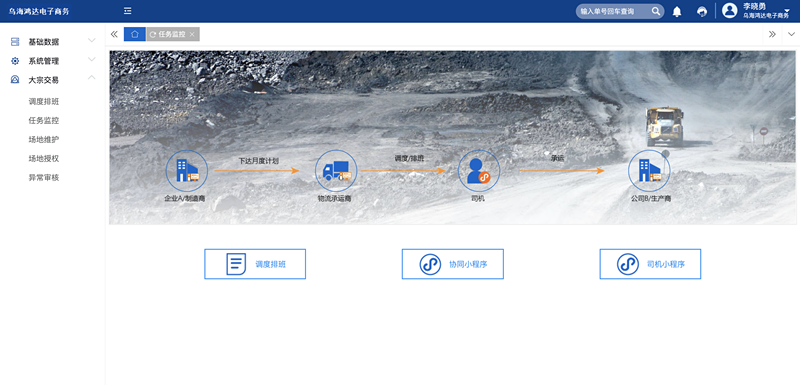Click the 企业A/制造商 building icon
The image size is (800, 385).
(187, 171)
